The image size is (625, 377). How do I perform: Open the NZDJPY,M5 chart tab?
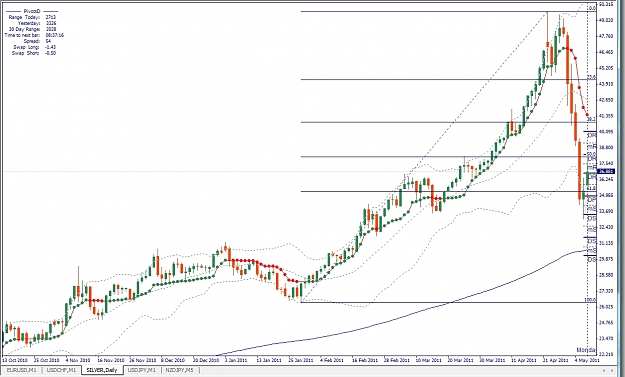tap(179, 370)
